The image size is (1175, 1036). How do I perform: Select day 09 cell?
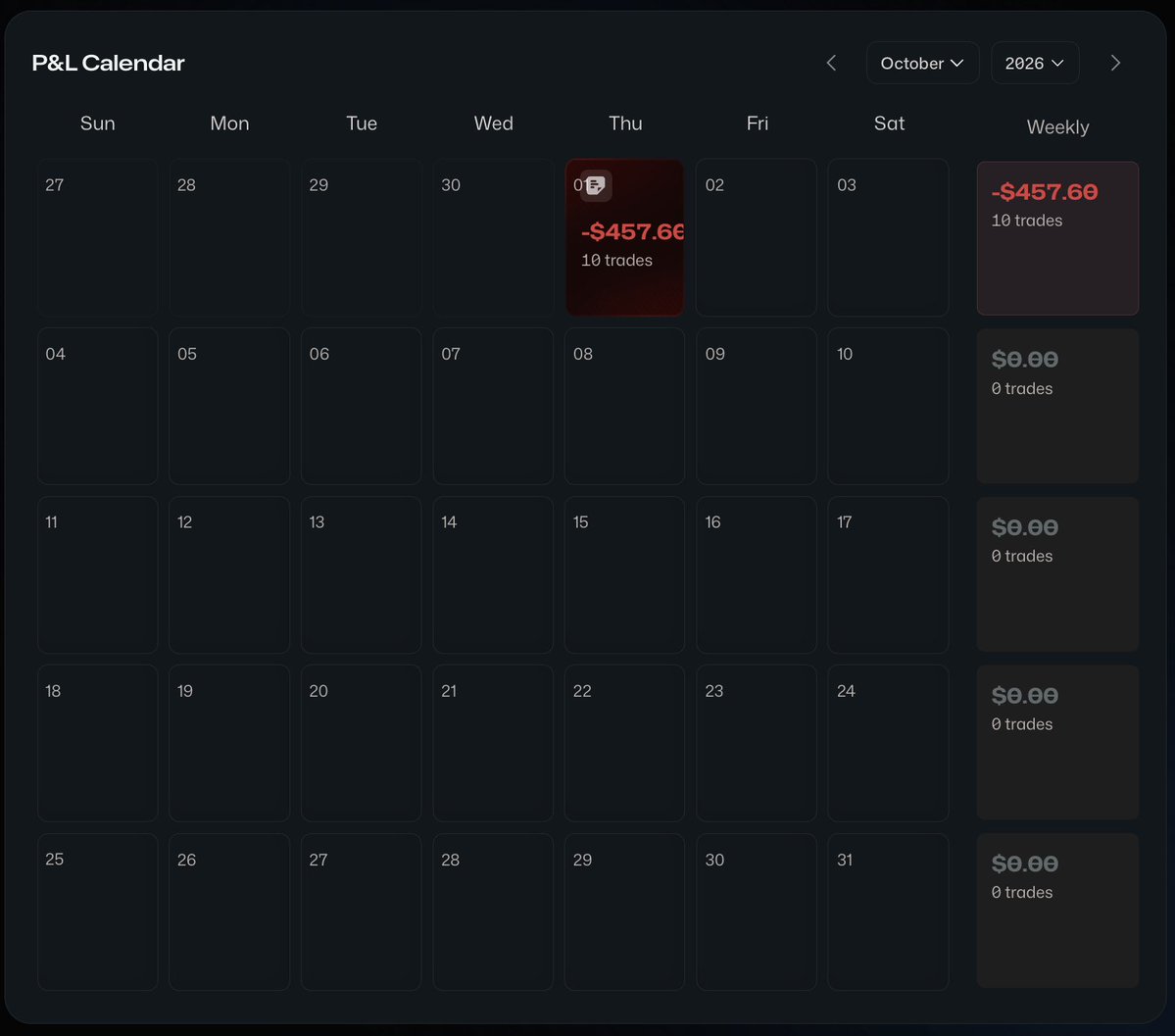757,407
